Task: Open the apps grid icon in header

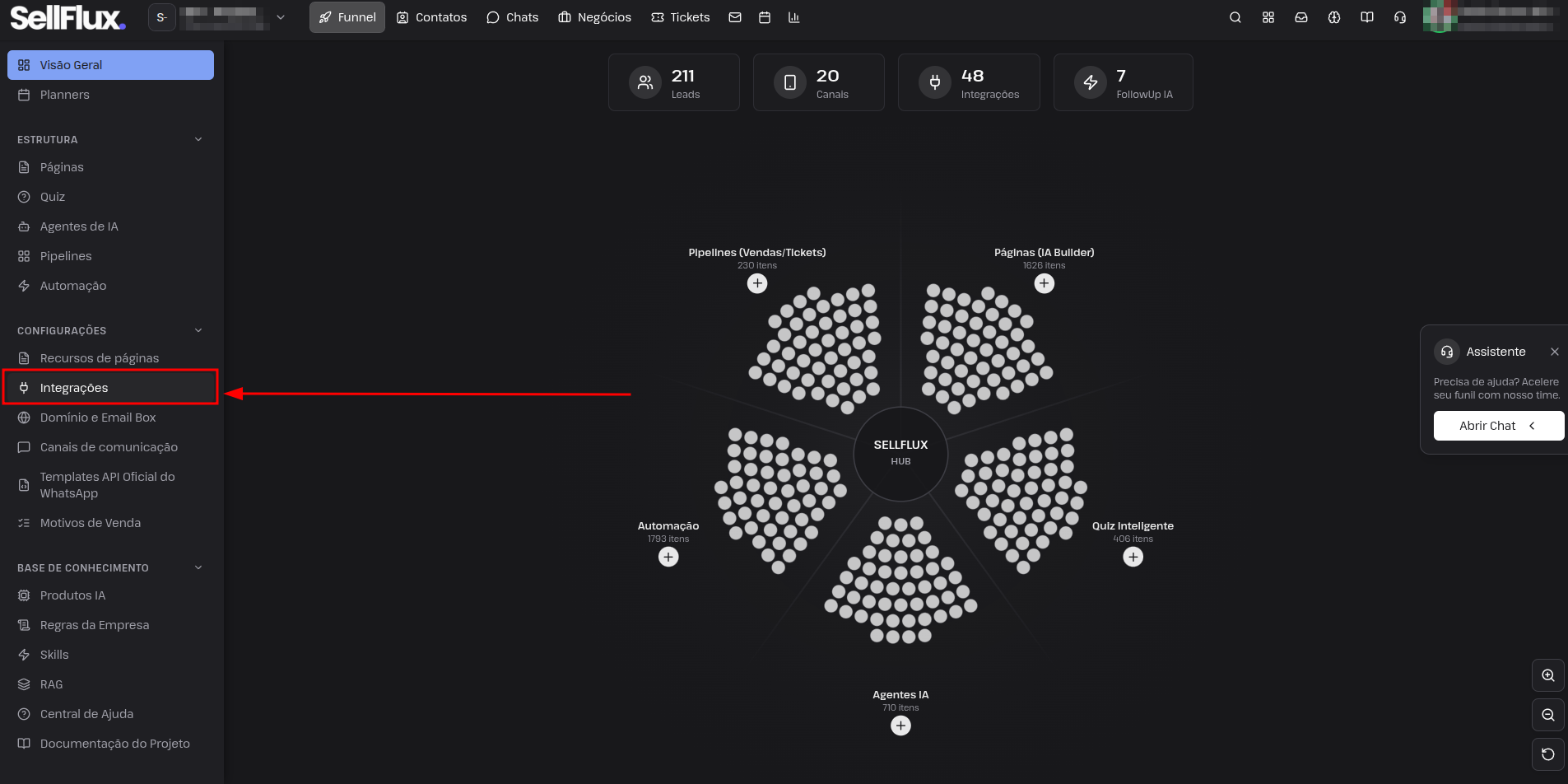Action: coord(1268,17)
